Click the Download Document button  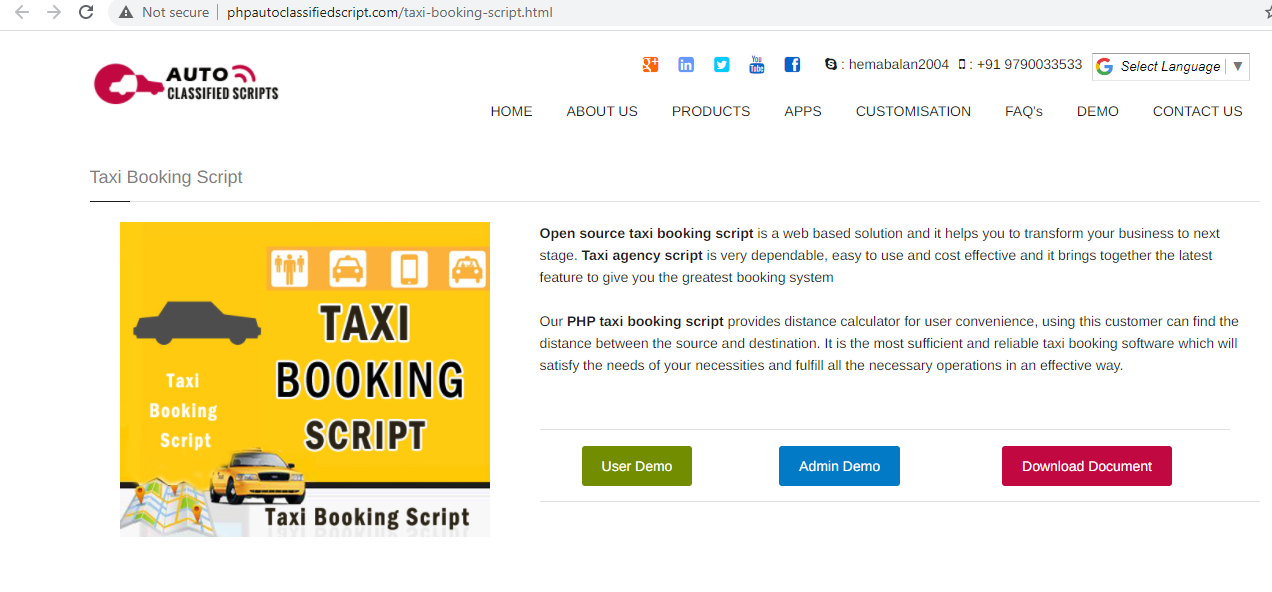pos(1086,466)
